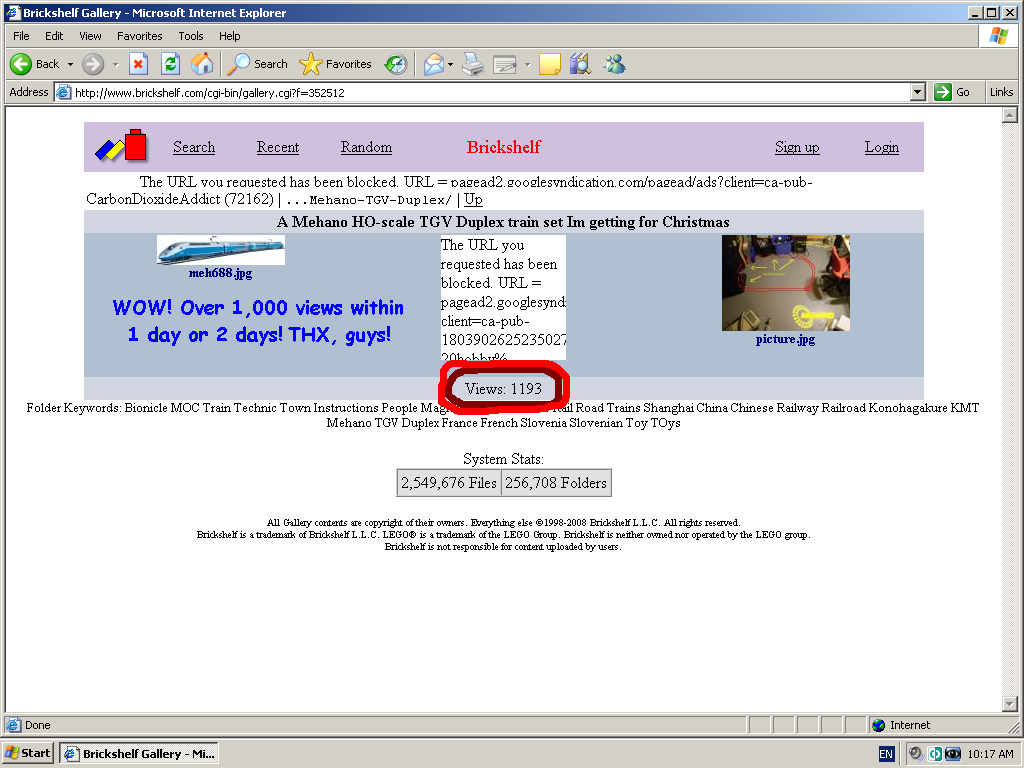
Task: Open the Search magnifier toolbar button
Action: [x=259, y=64]
